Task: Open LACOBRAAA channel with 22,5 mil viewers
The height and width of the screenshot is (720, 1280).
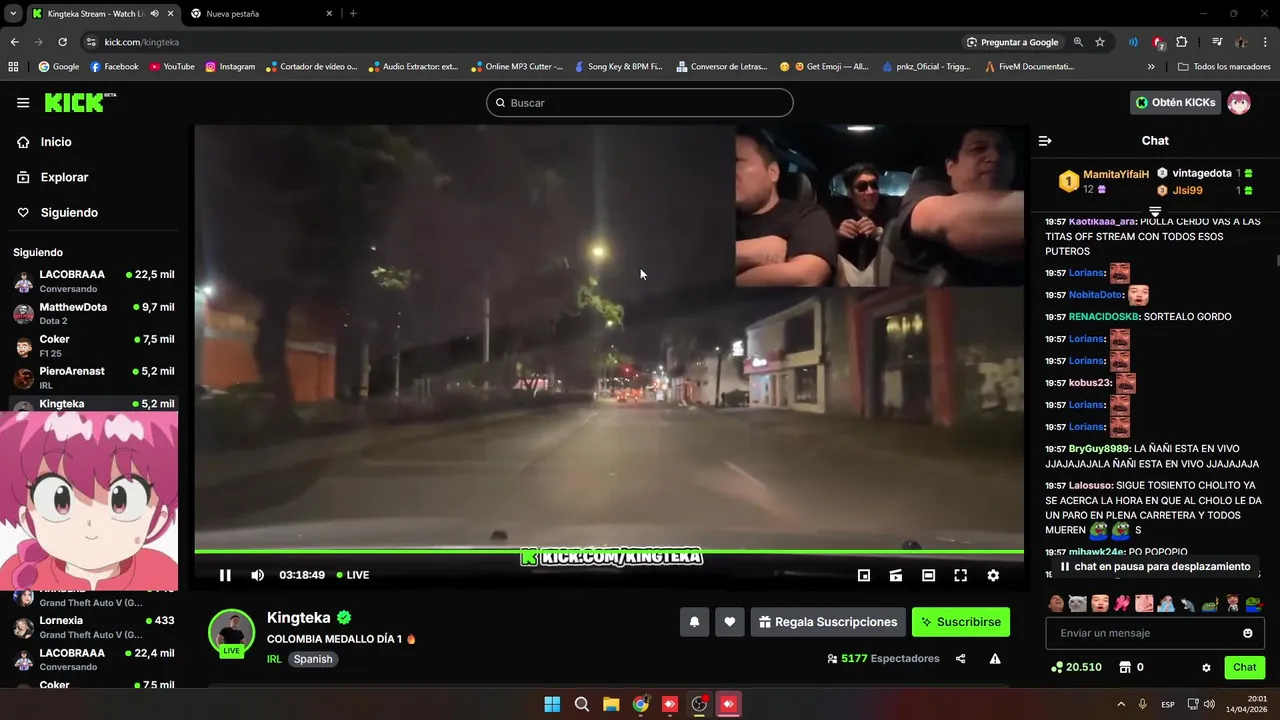Action: [93, 281]
